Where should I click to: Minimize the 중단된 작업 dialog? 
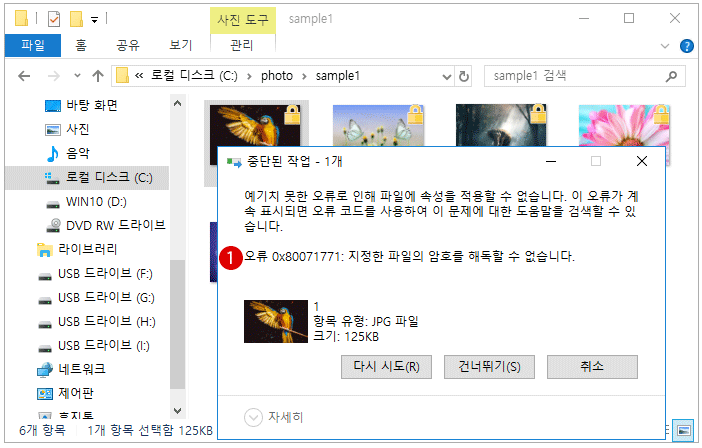pos(551,162)
